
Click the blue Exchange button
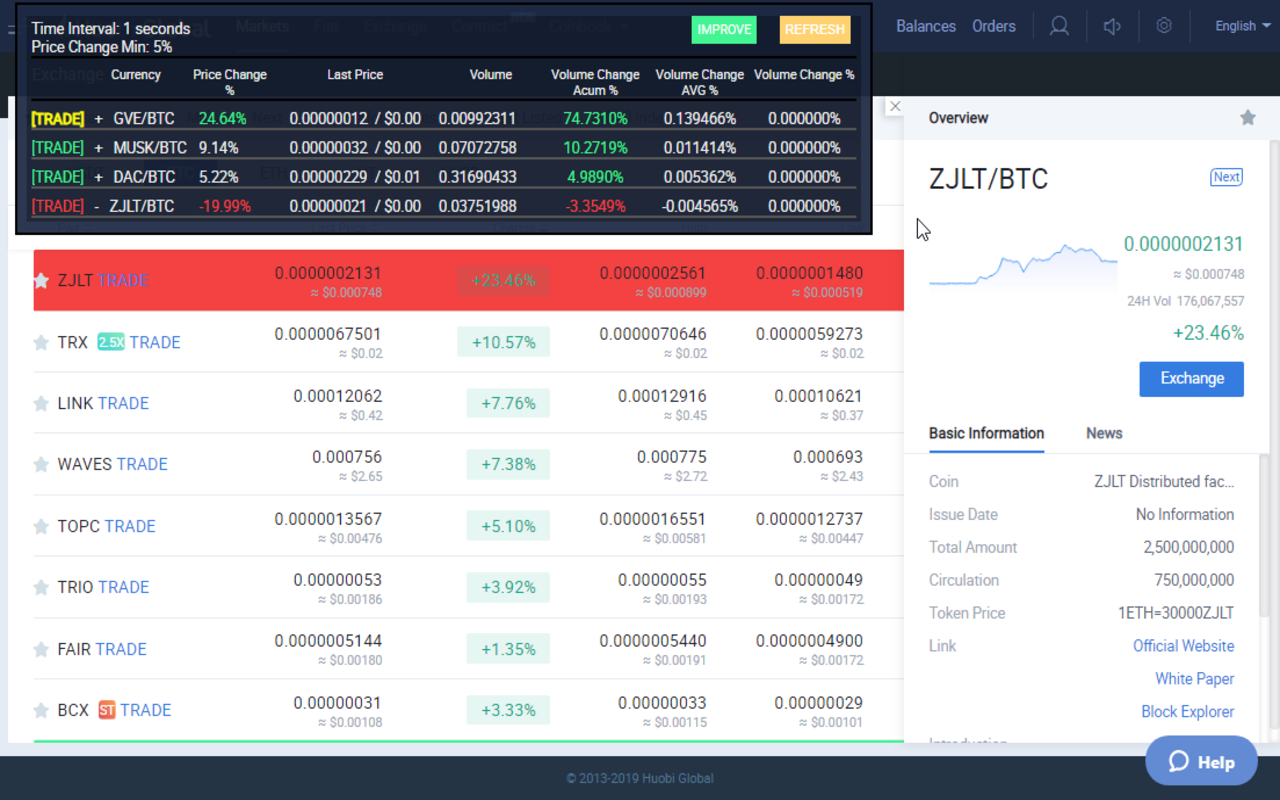coord(1192,379)
